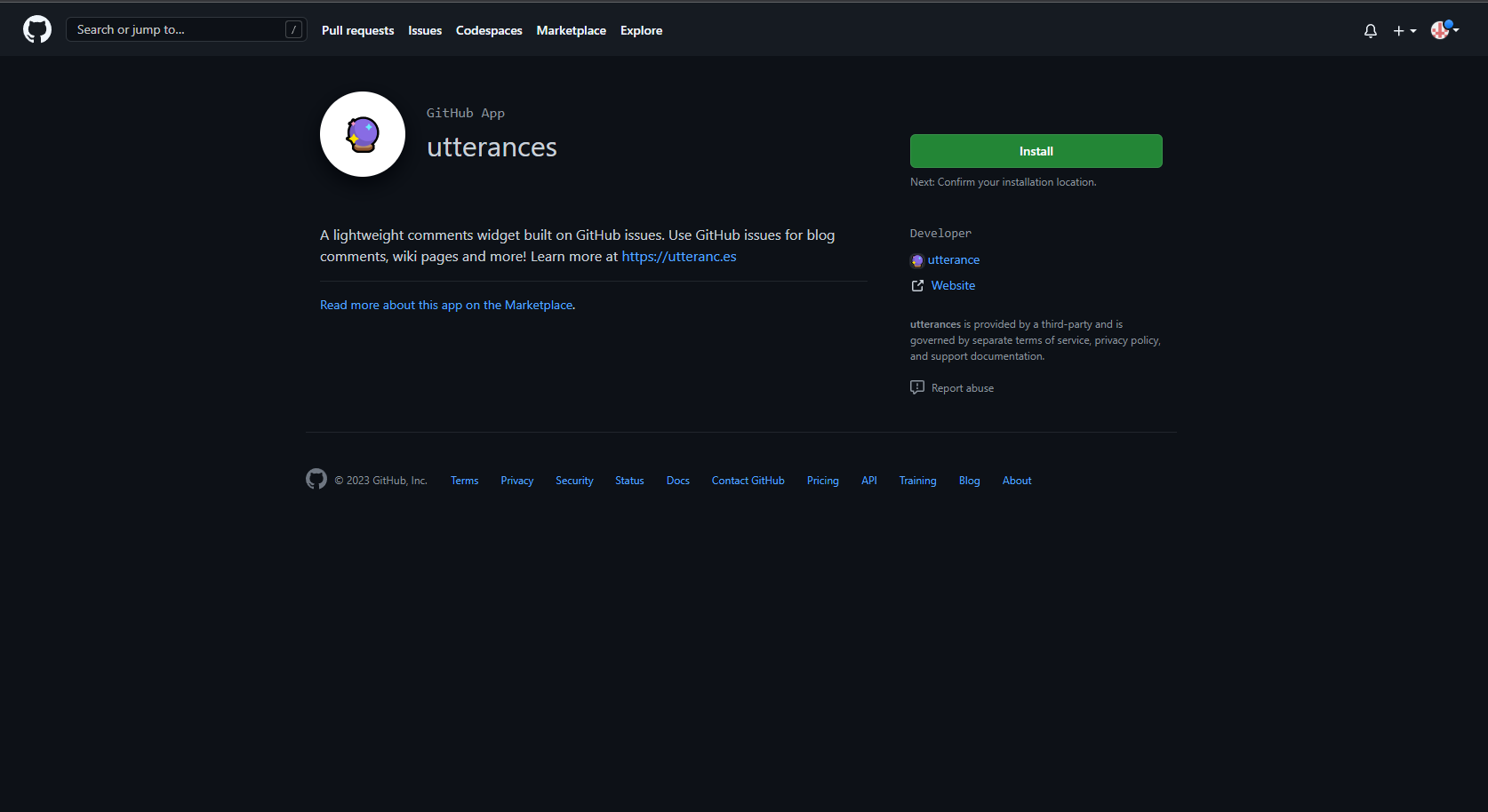Click the external link icon beside Website

[917, 285]
